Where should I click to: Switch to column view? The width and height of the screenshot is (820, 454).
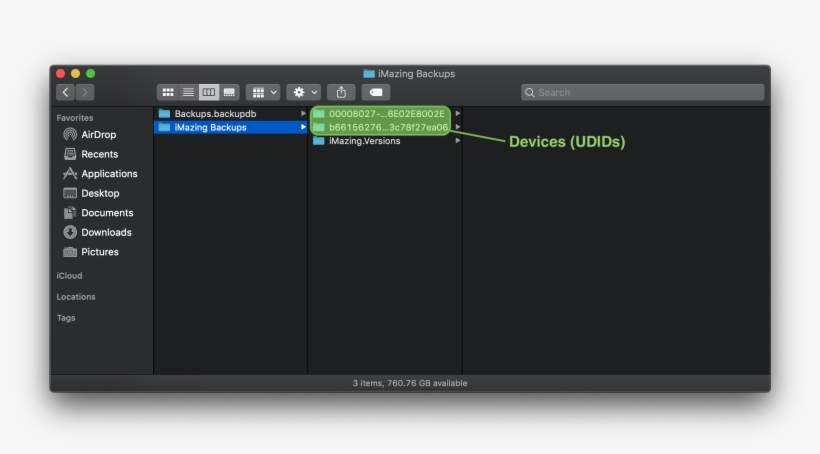[x=209, y=93]
